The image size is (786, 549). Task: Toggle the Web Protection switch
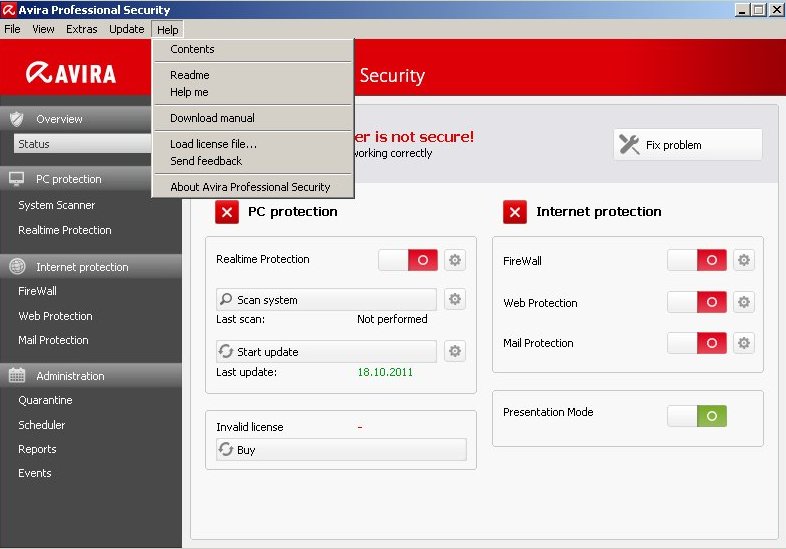697,302
